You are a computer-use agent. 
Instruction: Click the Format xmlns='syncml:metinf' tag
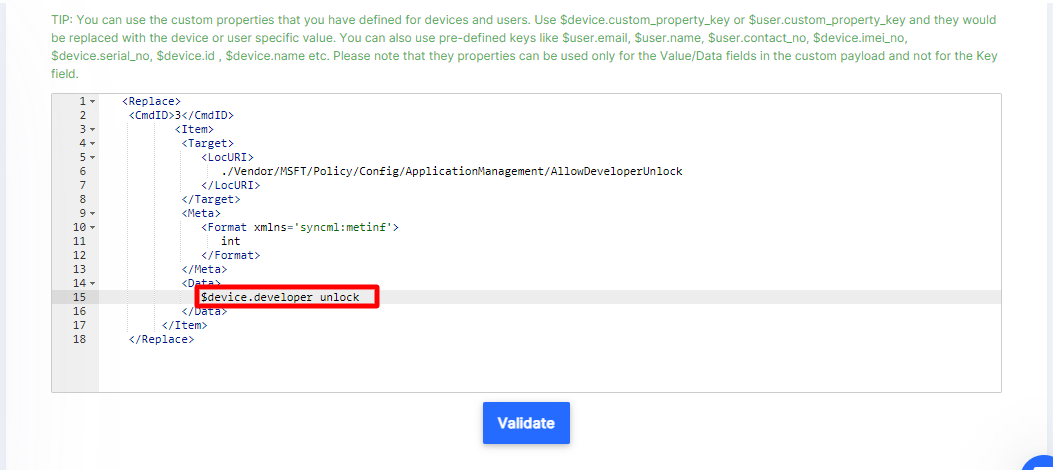click(300, 227)
